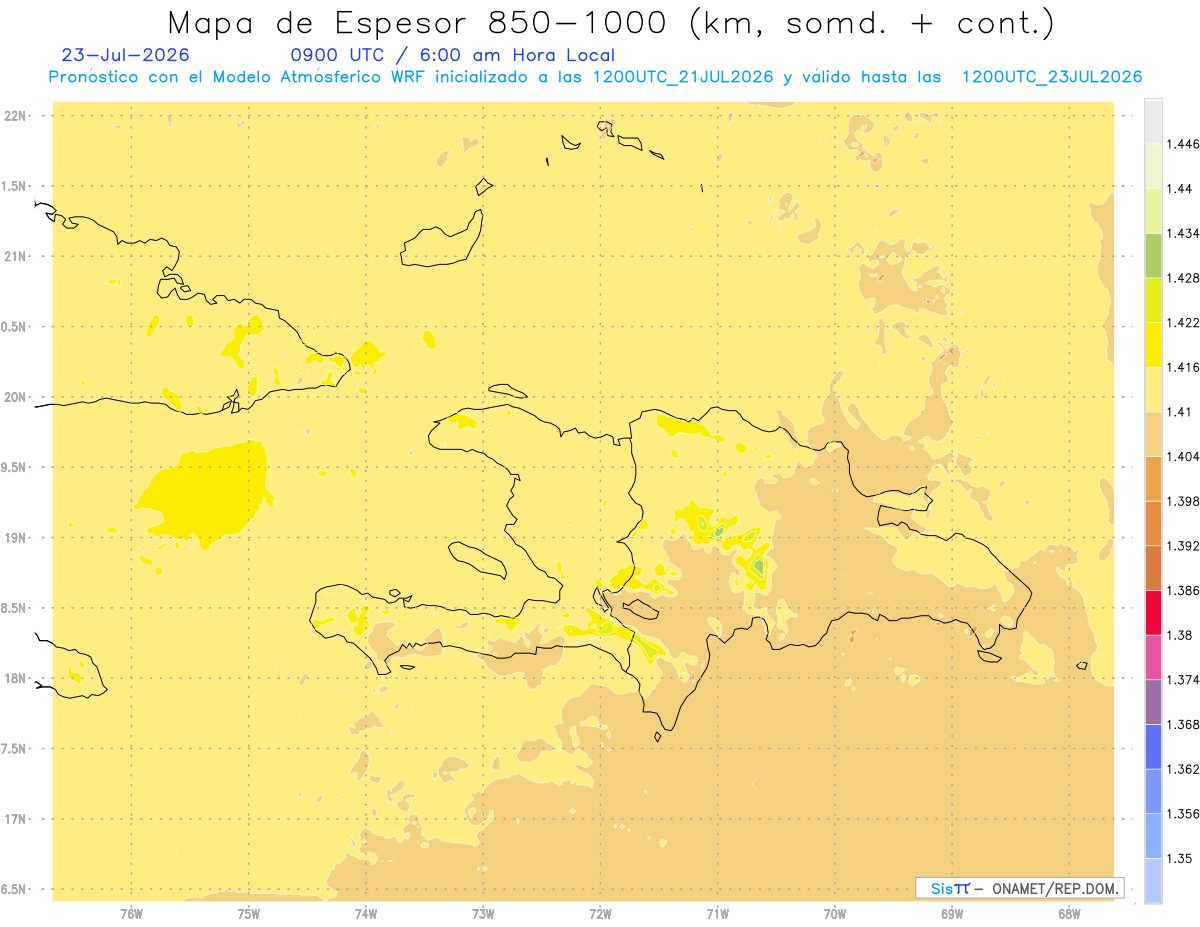1200x927 pixels.
Task: Click the 19N latitude label
Action: [16, 538]
